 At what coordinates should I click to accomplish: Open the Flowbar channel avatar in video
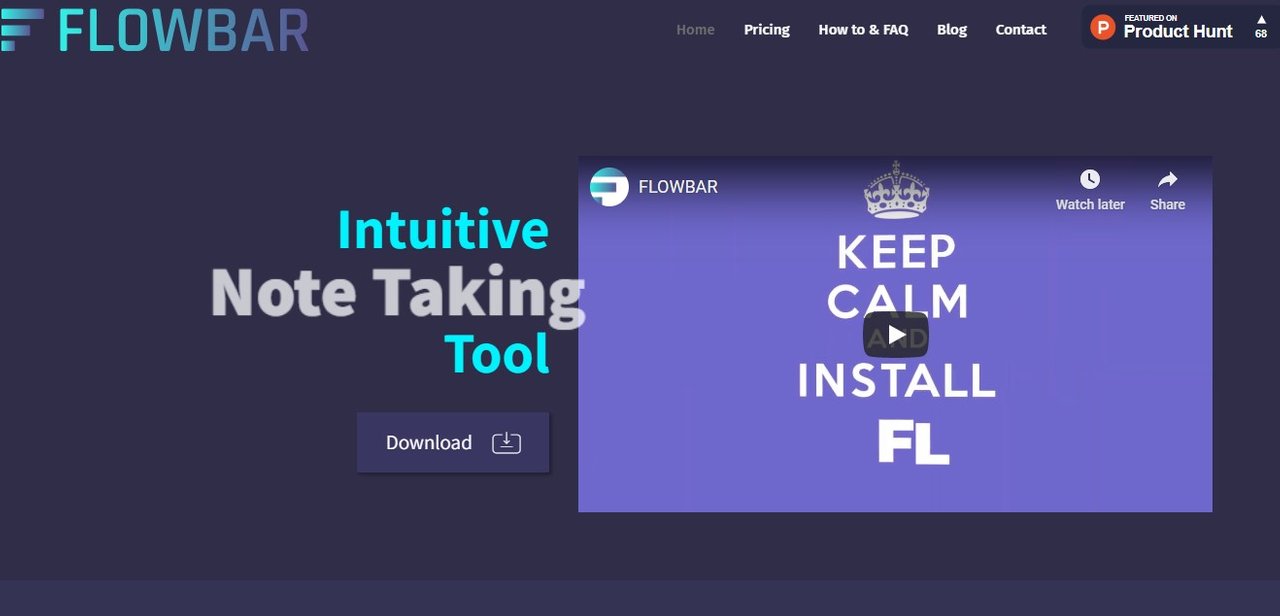(609, 187)
